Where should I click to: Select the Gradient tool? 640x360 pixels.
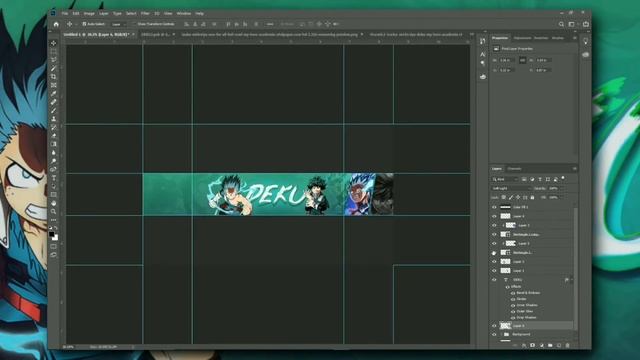pos(53,144)
